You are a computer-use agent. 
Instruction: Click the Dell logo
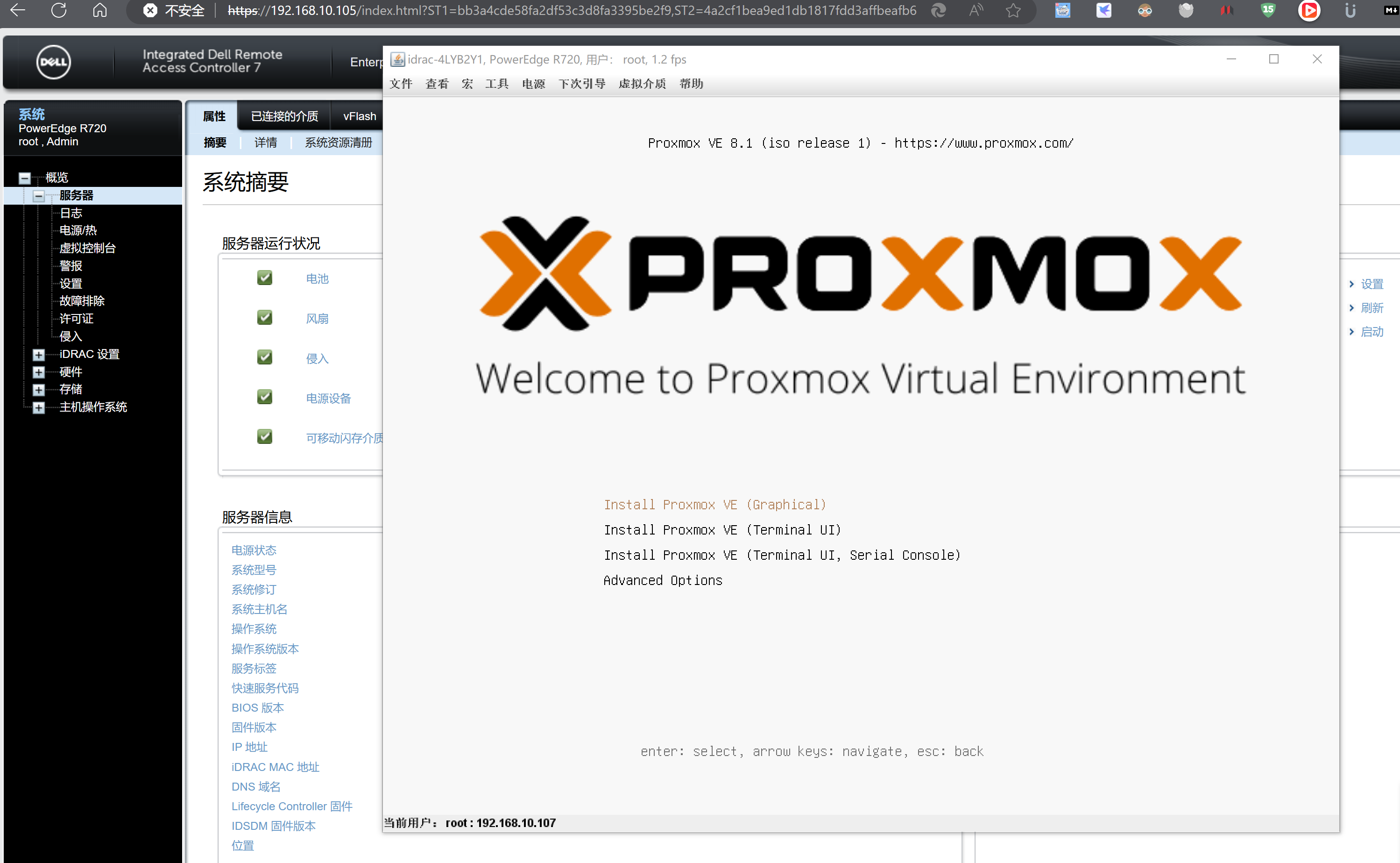[x=54, y=62]
